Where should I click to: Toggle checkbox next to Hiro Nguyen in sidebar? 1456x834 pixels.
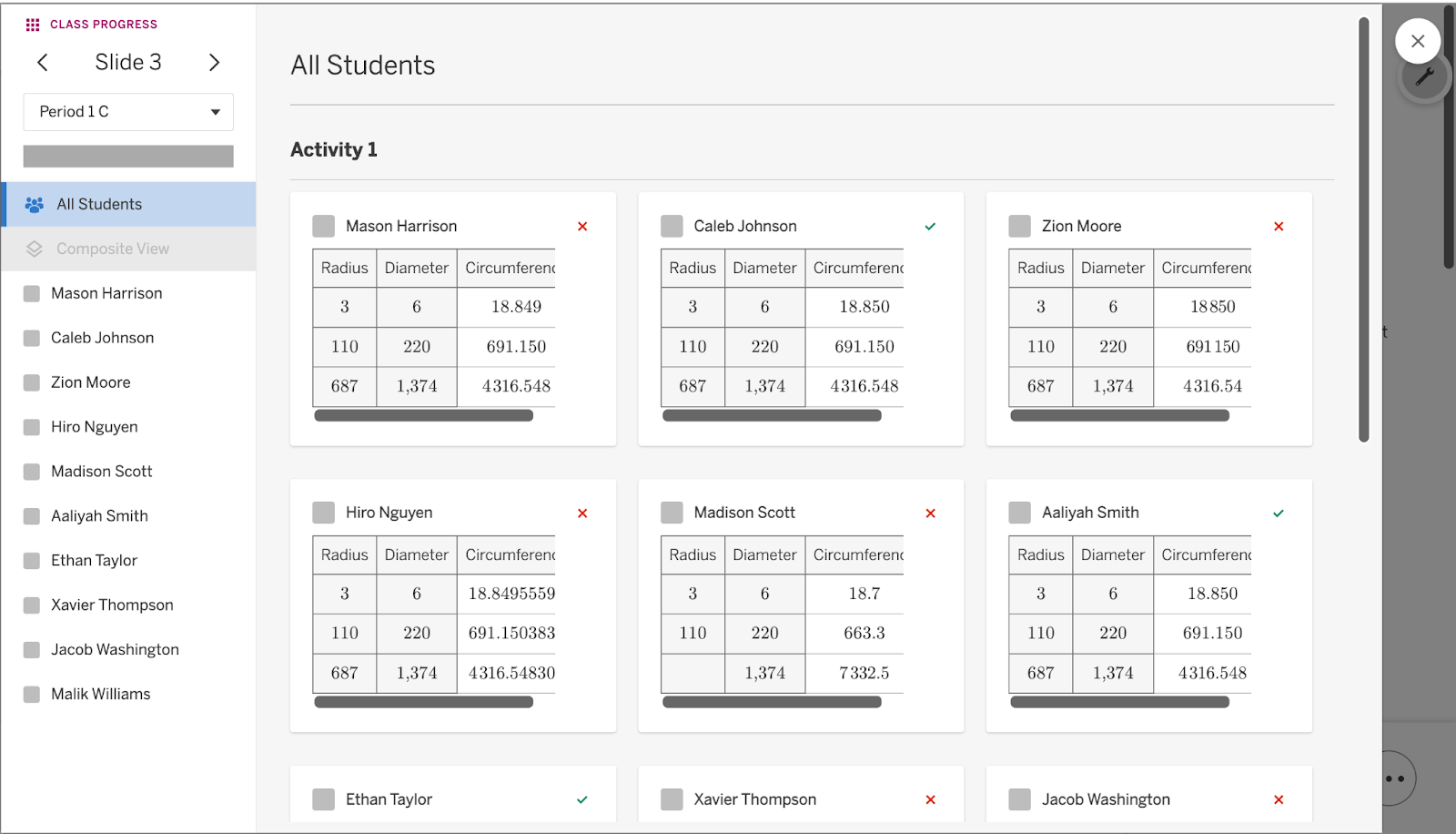click(32, 427)
